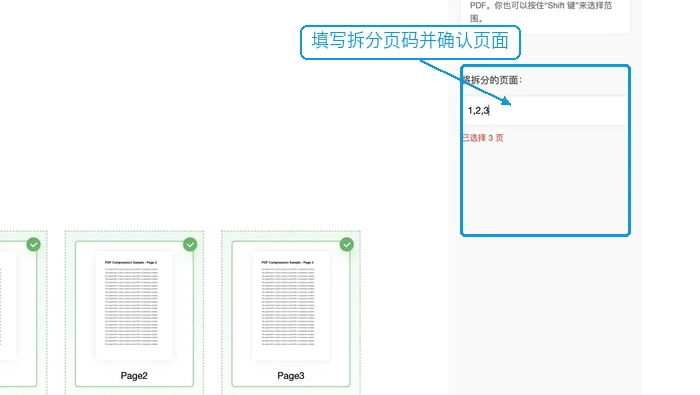
Task: Click the Page2 label text
Action: pos(134,376)
